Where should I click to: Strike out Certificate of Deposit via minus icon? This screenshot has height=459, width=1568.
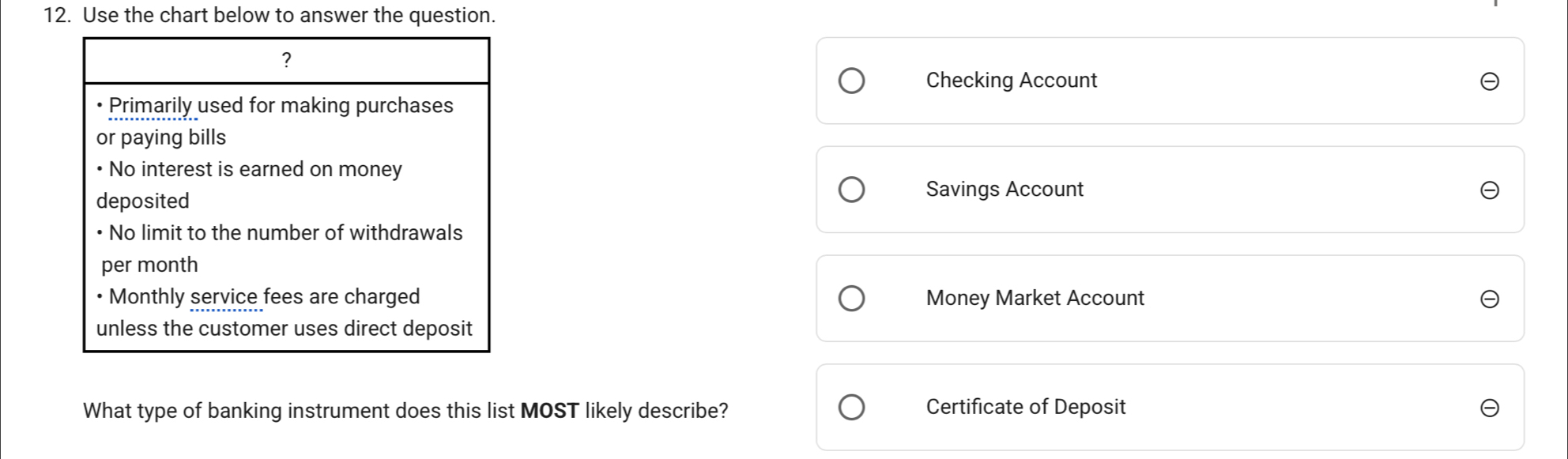[1489, 408]
